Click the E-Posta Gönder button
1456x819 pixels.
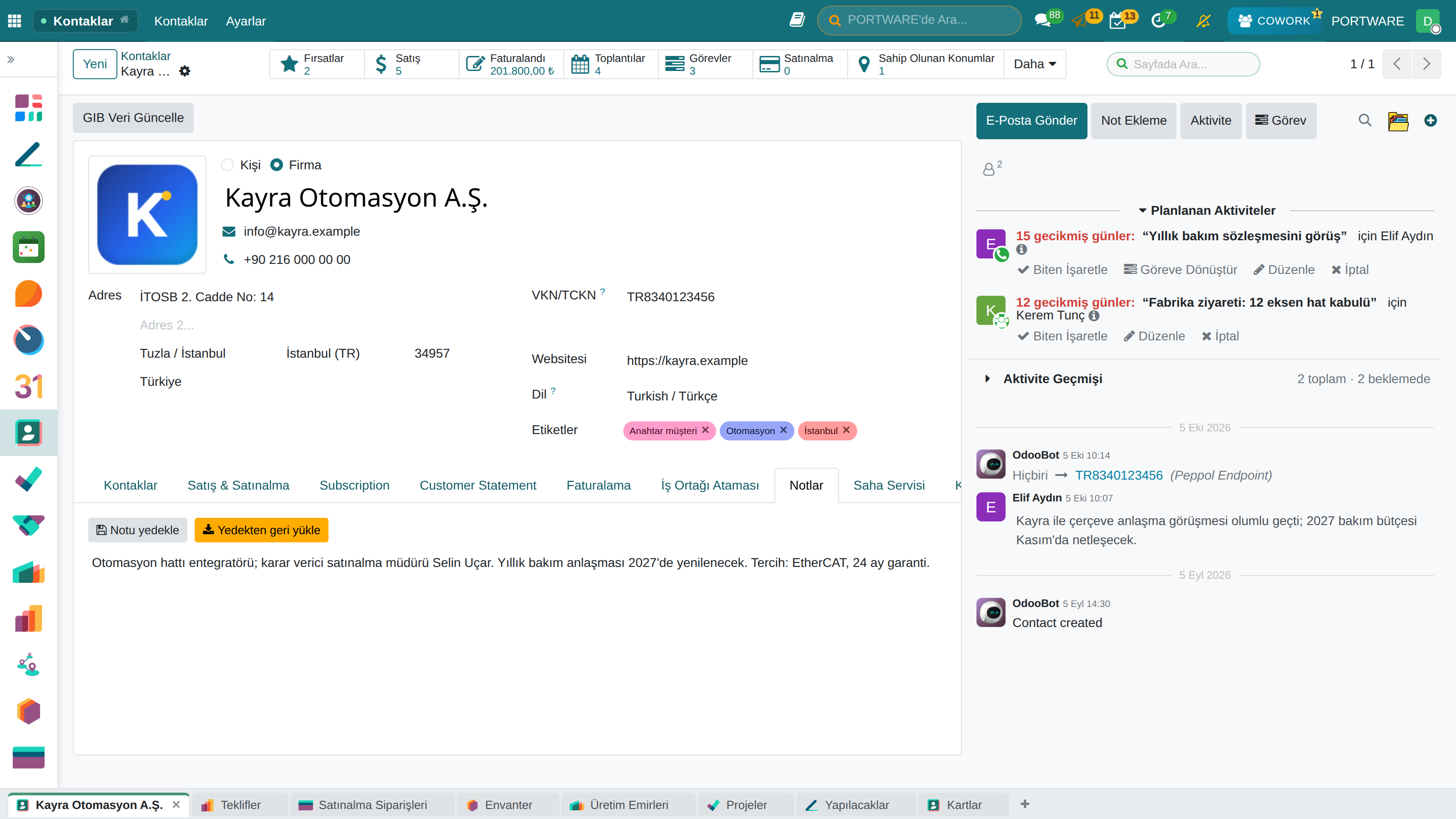(1031, 121)
